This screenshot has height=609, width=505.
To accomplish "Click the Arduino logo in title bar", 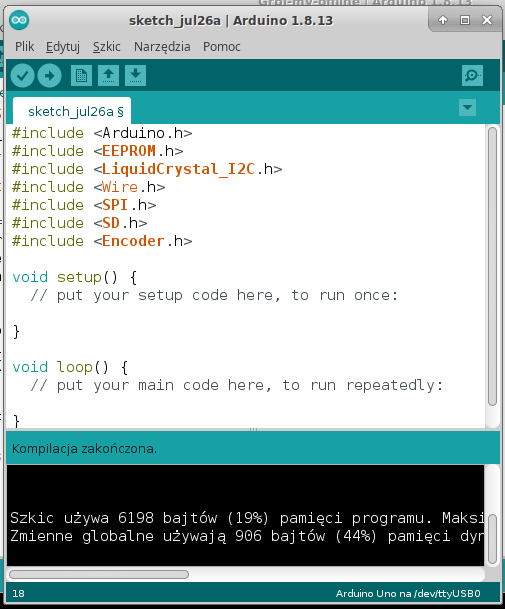I will [x=19, y=20].
